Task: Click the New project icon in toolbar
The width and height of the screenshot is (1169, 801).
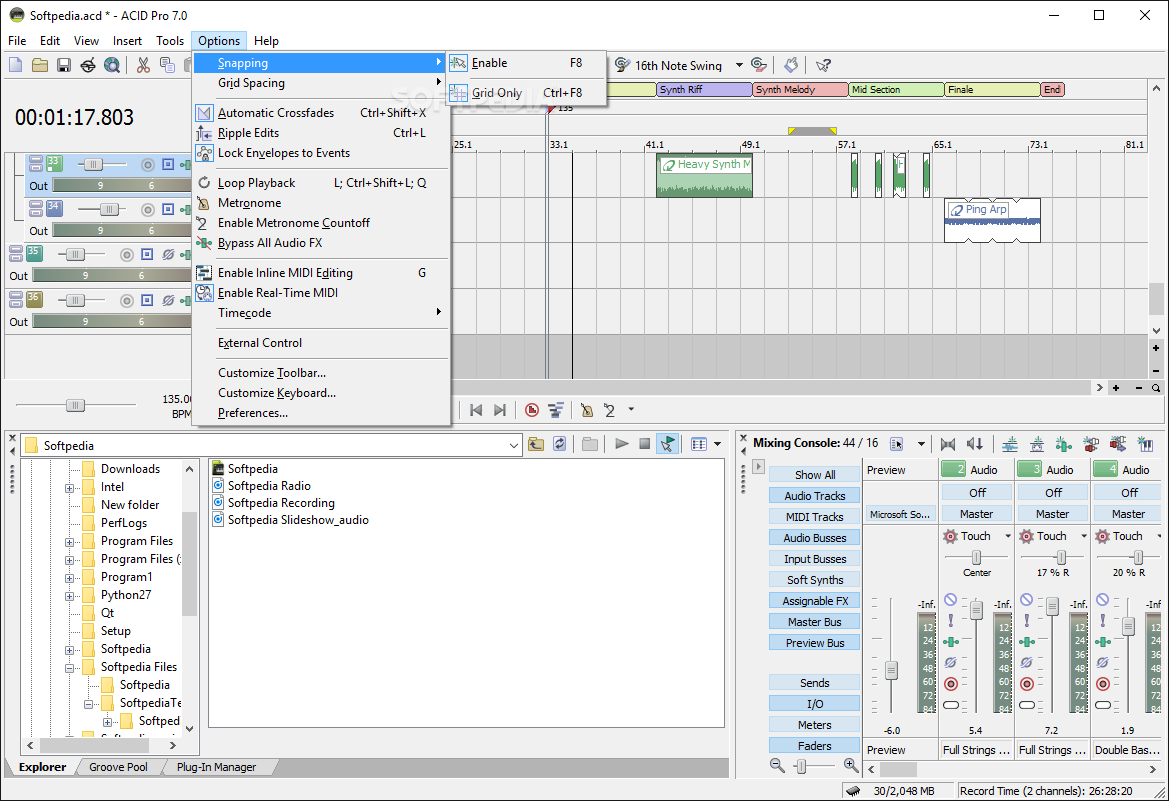Action: click(x=16, y=65)
